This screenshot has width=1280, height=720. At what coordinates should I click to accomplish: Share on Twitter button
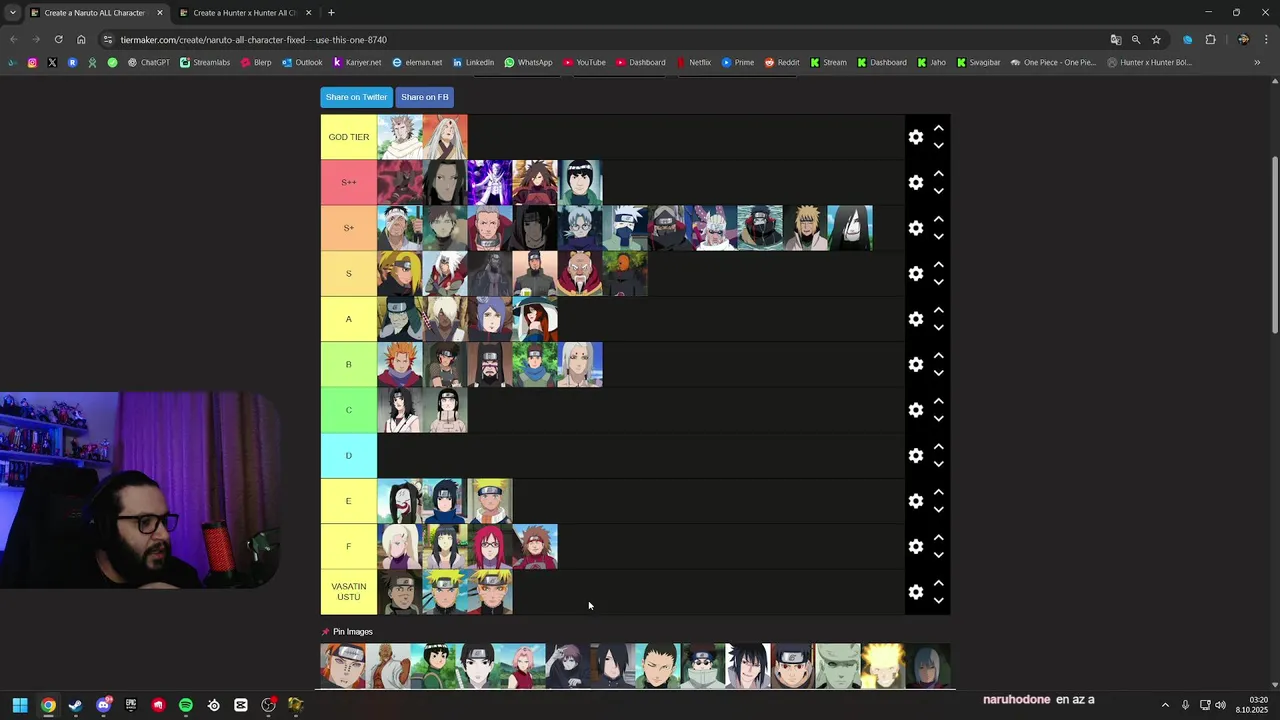click(x=356, y=97)
